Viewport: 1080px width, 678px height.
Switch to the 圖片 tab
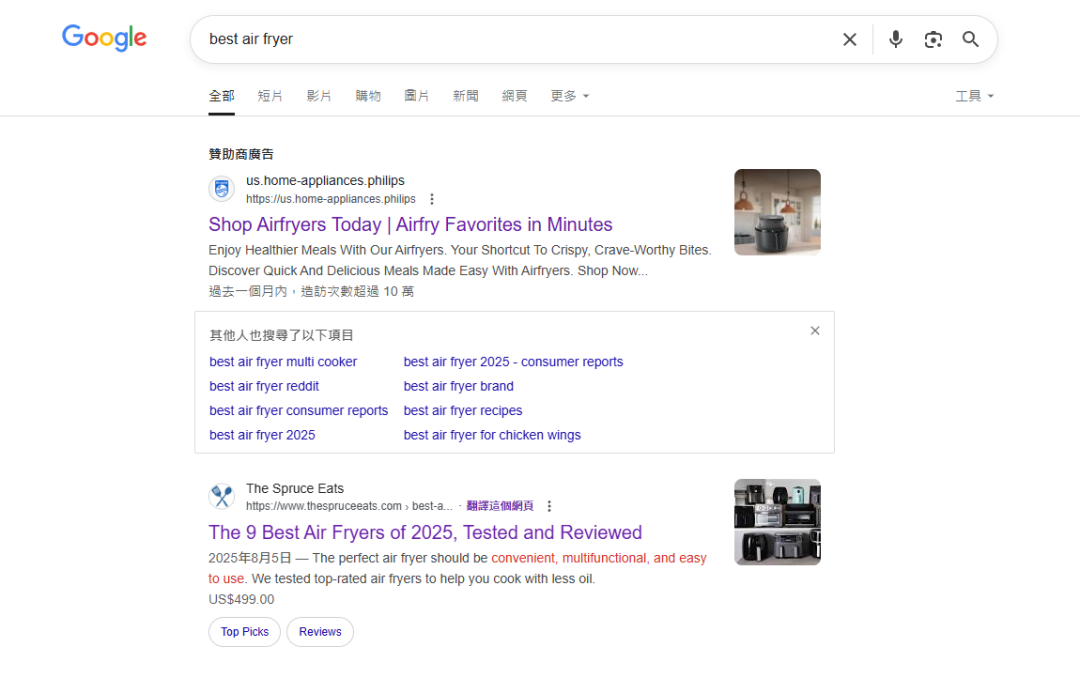[x=417, y=95]
